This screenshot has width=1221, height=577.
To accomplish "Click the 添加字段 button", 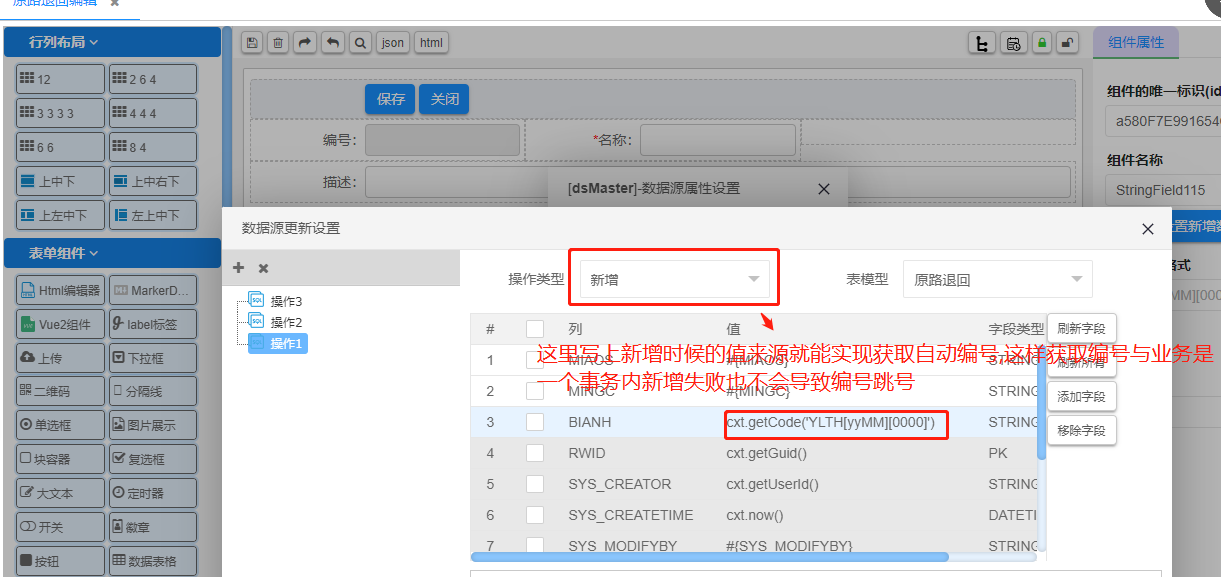I will 1081,396.
